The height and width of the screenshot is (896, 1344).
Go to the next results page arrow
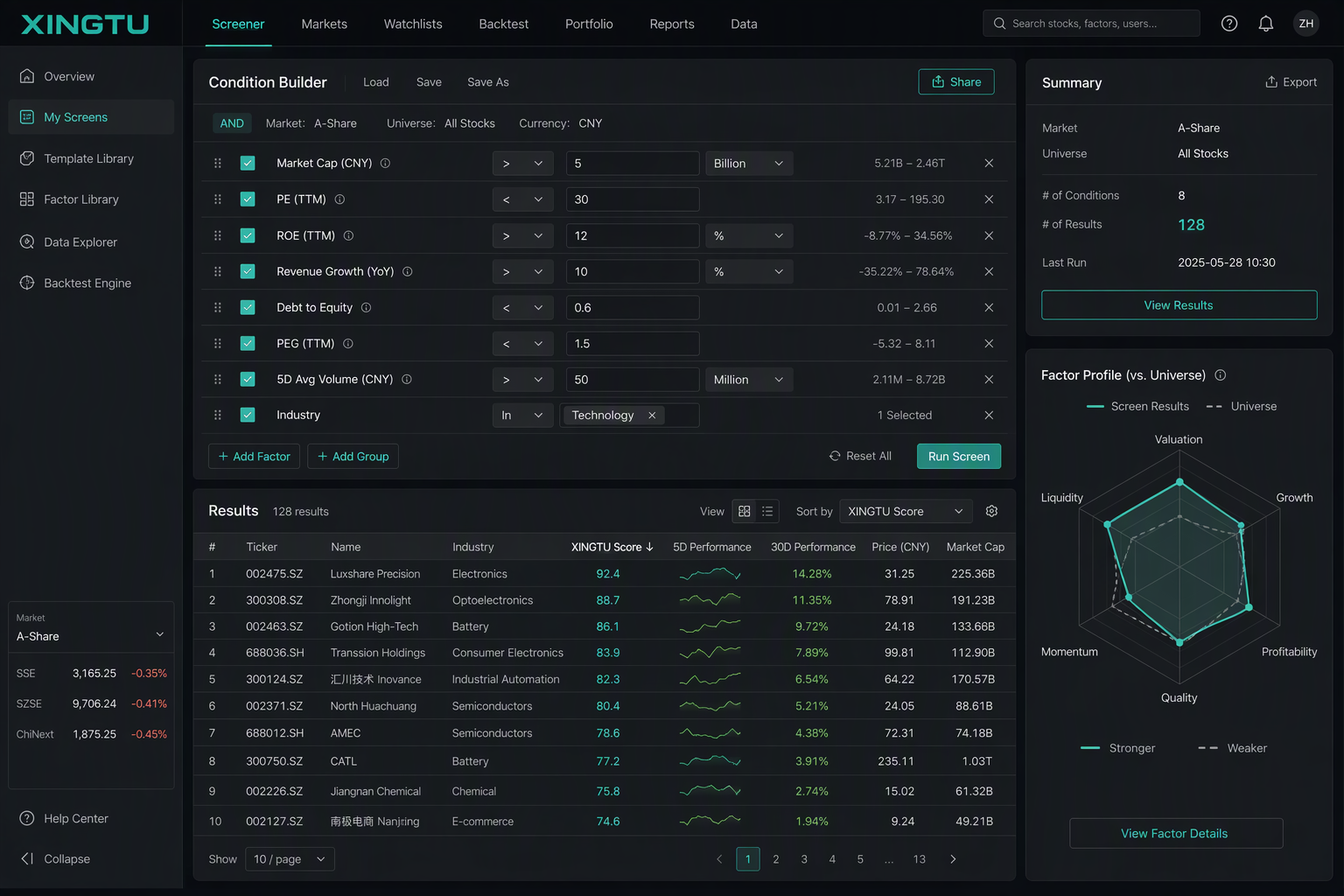tap(953, 859)
